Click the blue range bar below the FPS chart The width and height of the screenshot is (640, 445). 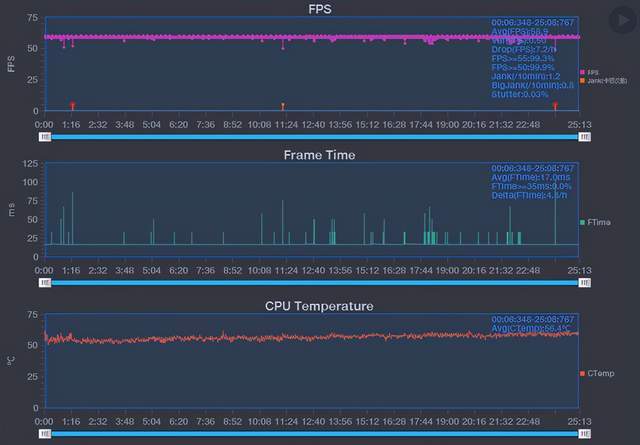tap(315, 137)
